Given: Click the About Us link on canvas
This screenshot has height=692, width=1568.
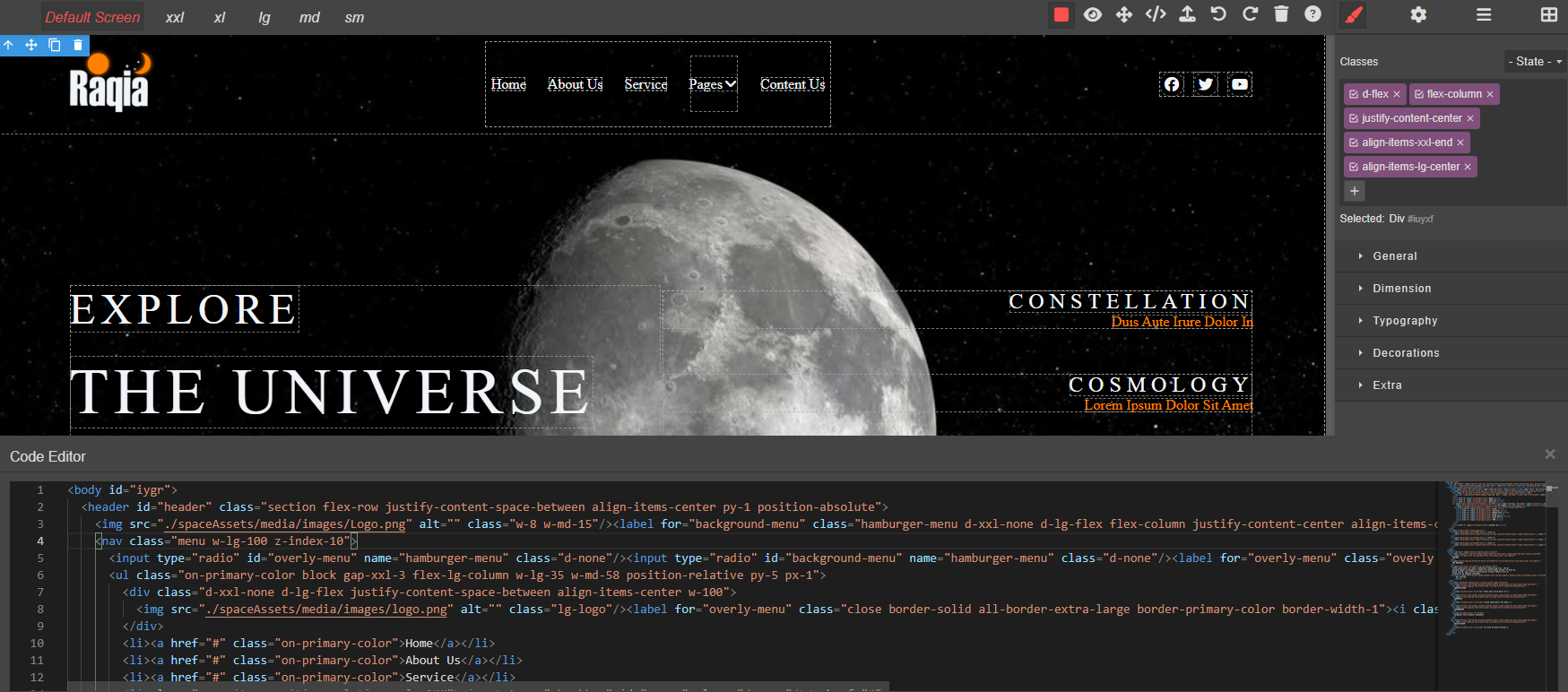Looking at the screenshot, I should (x=575, y=84).
